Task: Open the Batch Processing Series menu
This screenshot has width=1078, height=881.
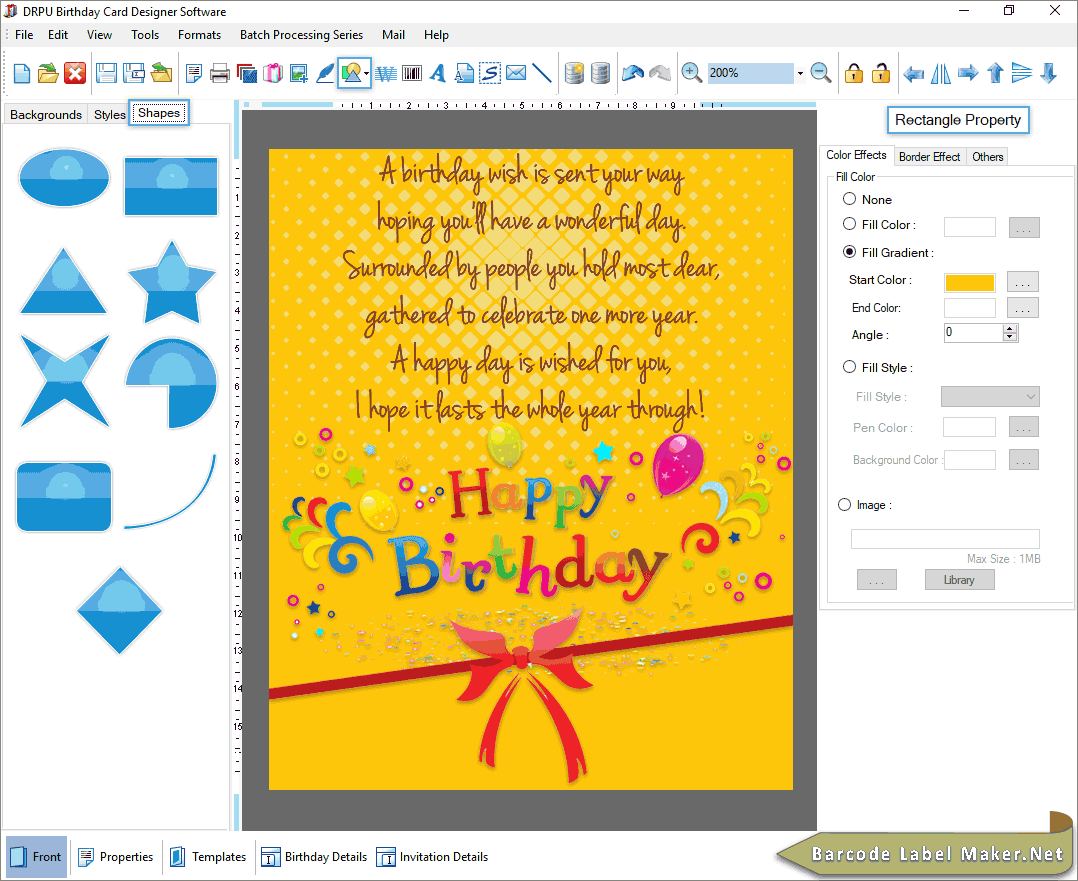Action: click(x=301, y=35)
